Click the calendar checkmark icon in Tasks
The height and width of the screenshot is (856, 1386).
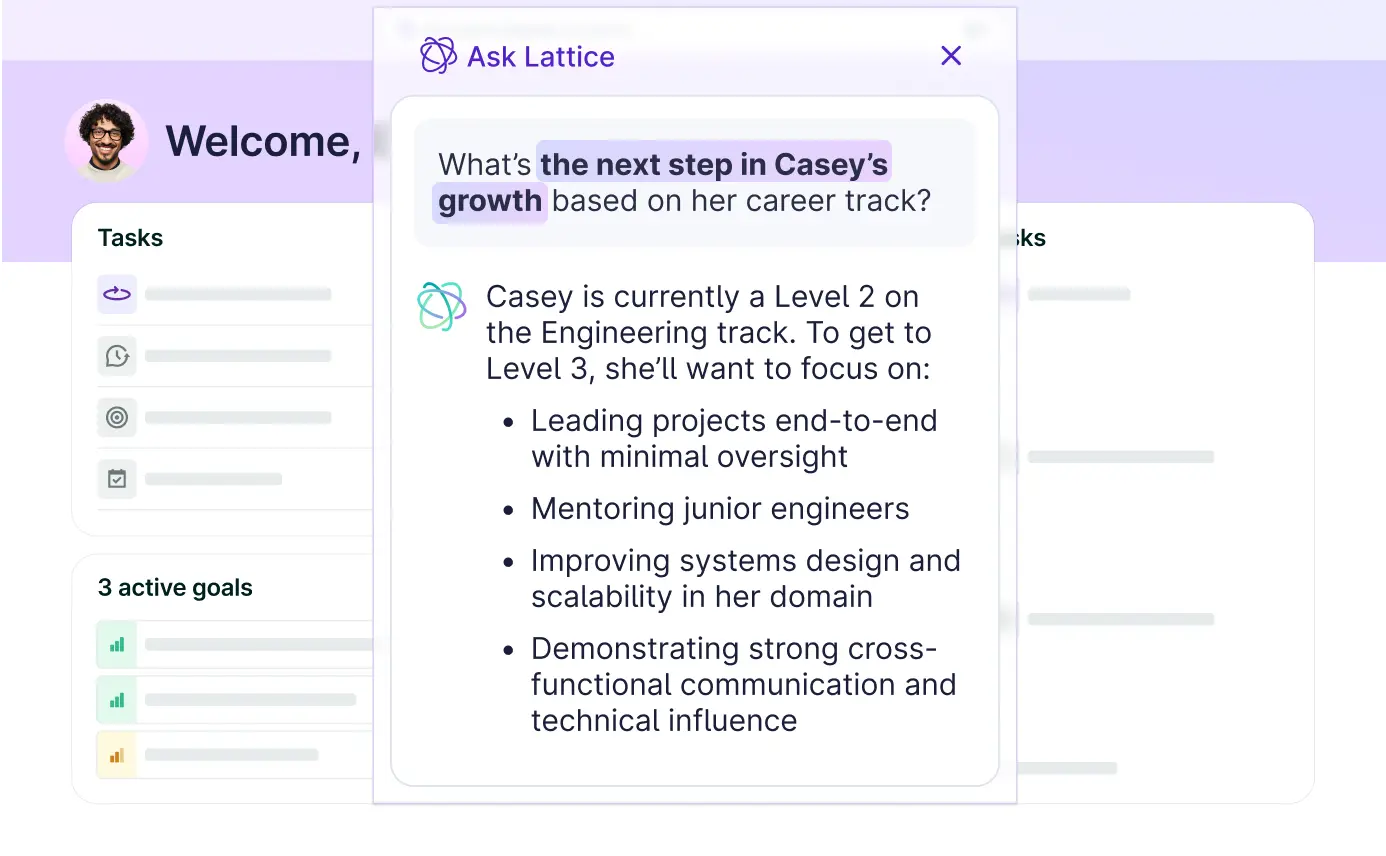117,479
